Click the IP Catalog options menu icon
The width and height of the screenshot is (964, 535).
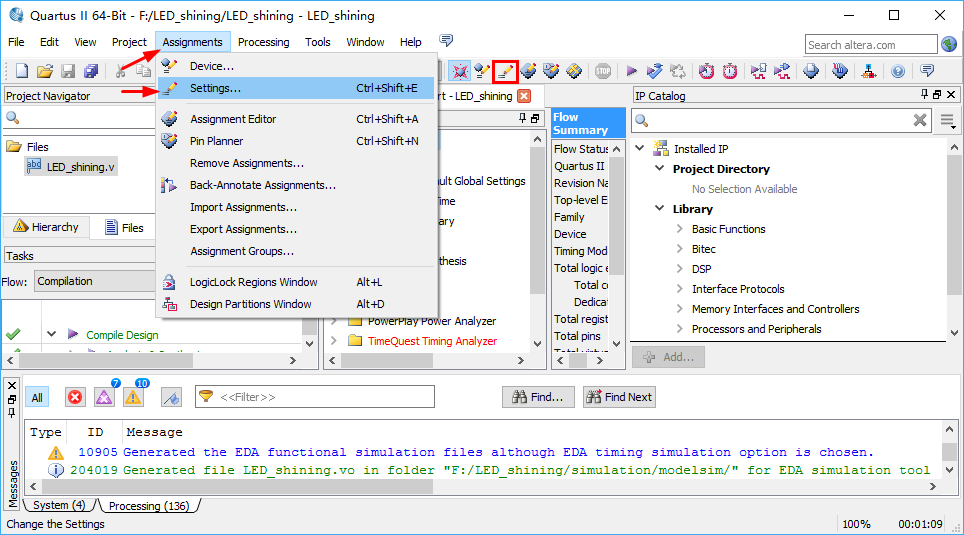point(947,121)
